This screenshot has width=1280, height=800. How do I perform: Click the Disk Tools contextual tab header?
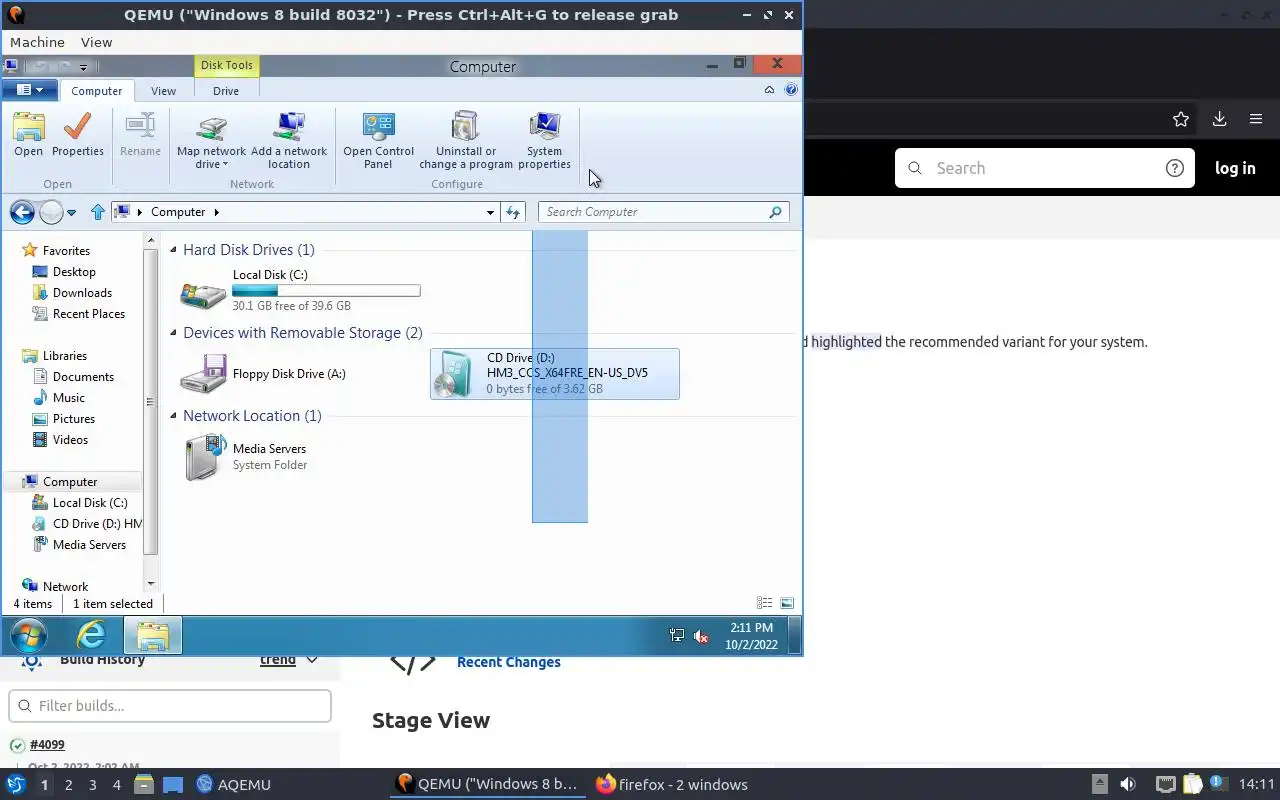pos(227,66)
